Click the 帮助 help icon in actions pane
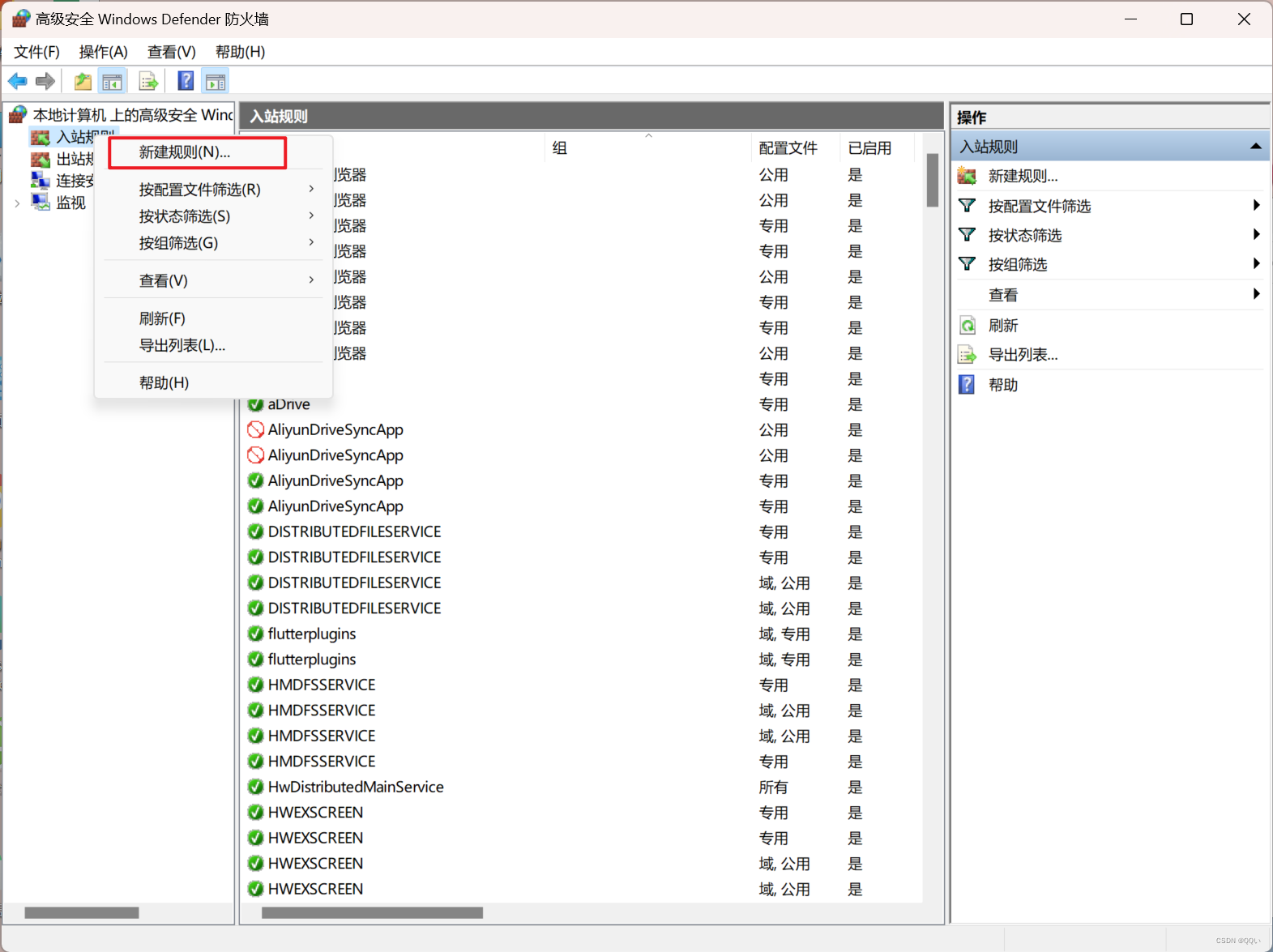The width and height of the screenshot is (1273, 952). coord(967,384)
